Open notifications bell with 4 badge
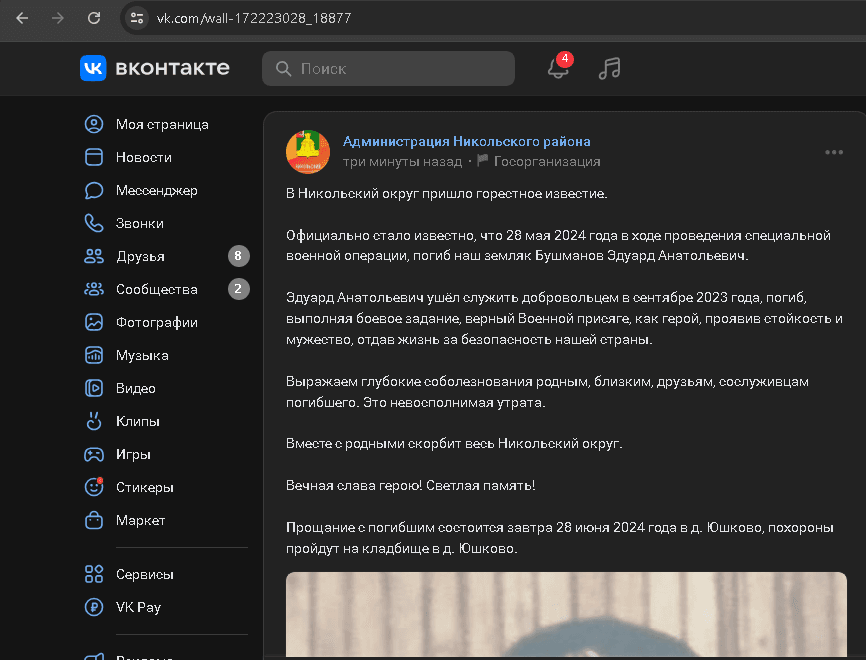Image resolution: width=866 pixels, height=660 pixels. [559, 67]
